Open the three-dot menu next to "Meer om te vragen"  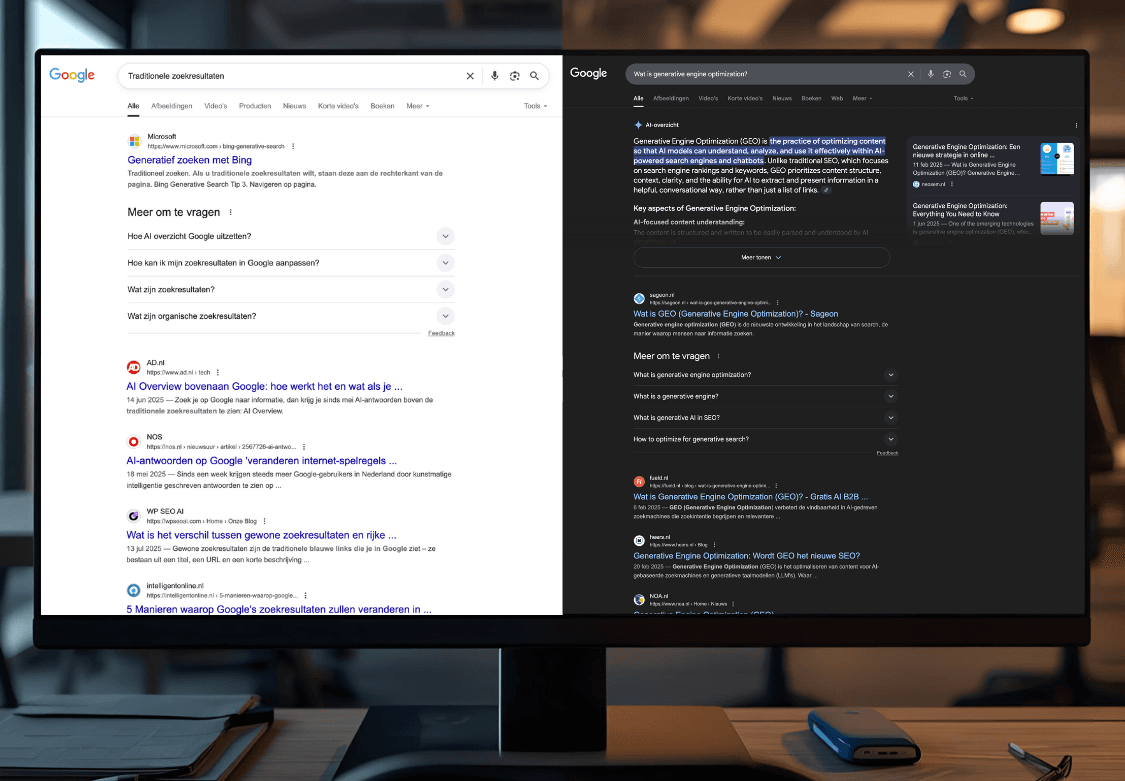click(x=230, y=212)
